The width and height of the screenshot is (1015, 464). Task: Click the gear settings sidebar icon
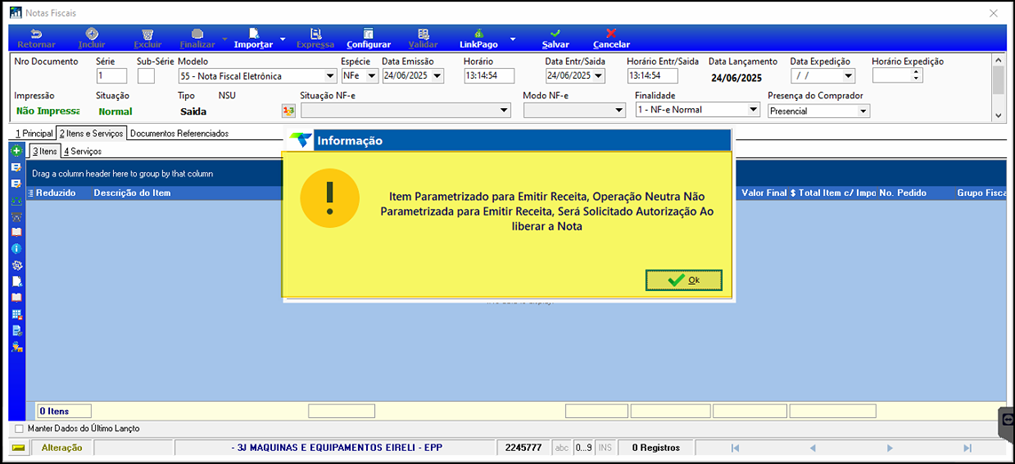17,265
